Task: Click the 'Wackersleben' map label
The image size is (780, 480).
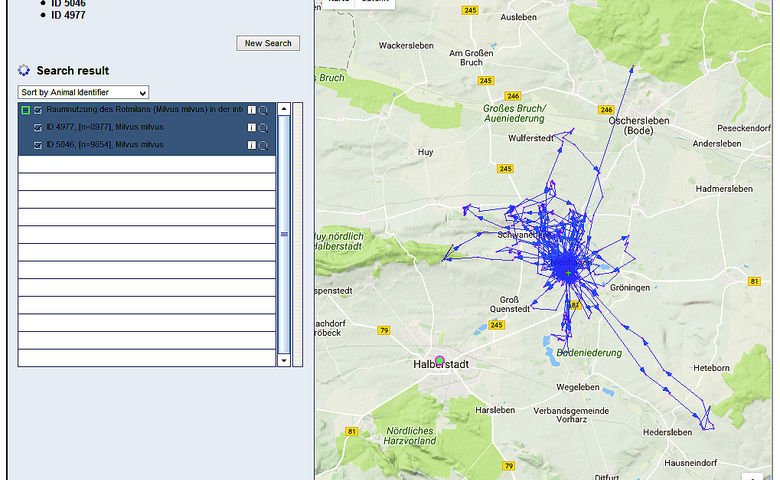Action: pos(406,46)
